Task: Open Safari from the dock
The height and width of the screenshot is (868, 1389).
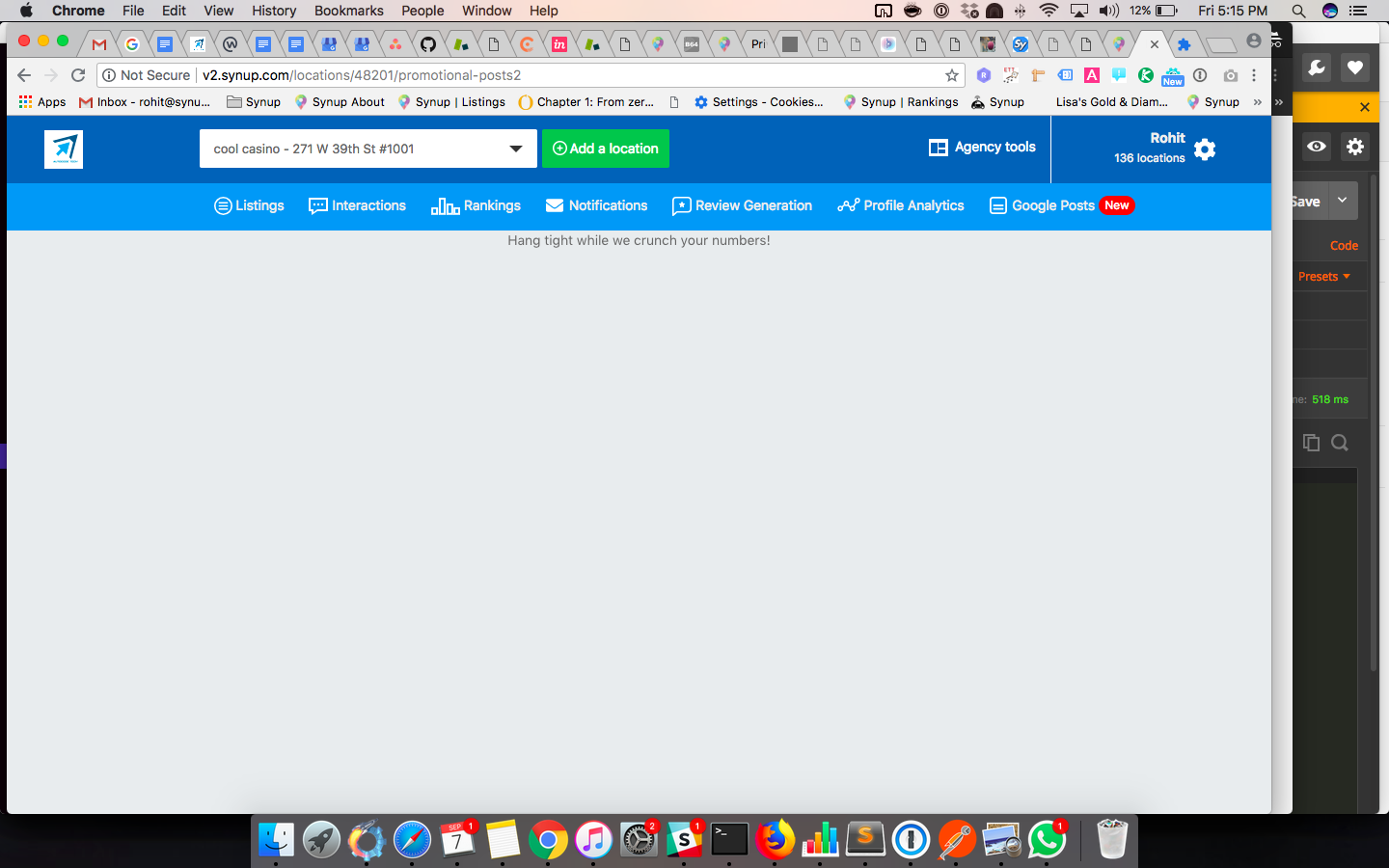Action: click(x=412, y=840)
